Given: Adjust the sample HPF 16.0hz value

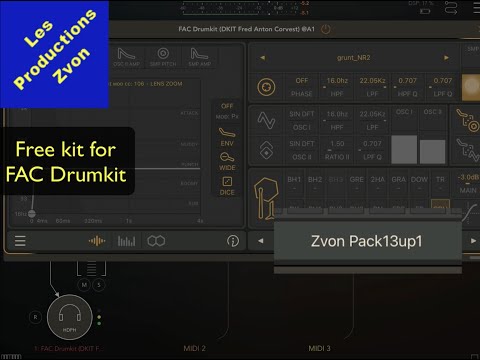Looking at the screenshot, I should click(x=337, y=87).
